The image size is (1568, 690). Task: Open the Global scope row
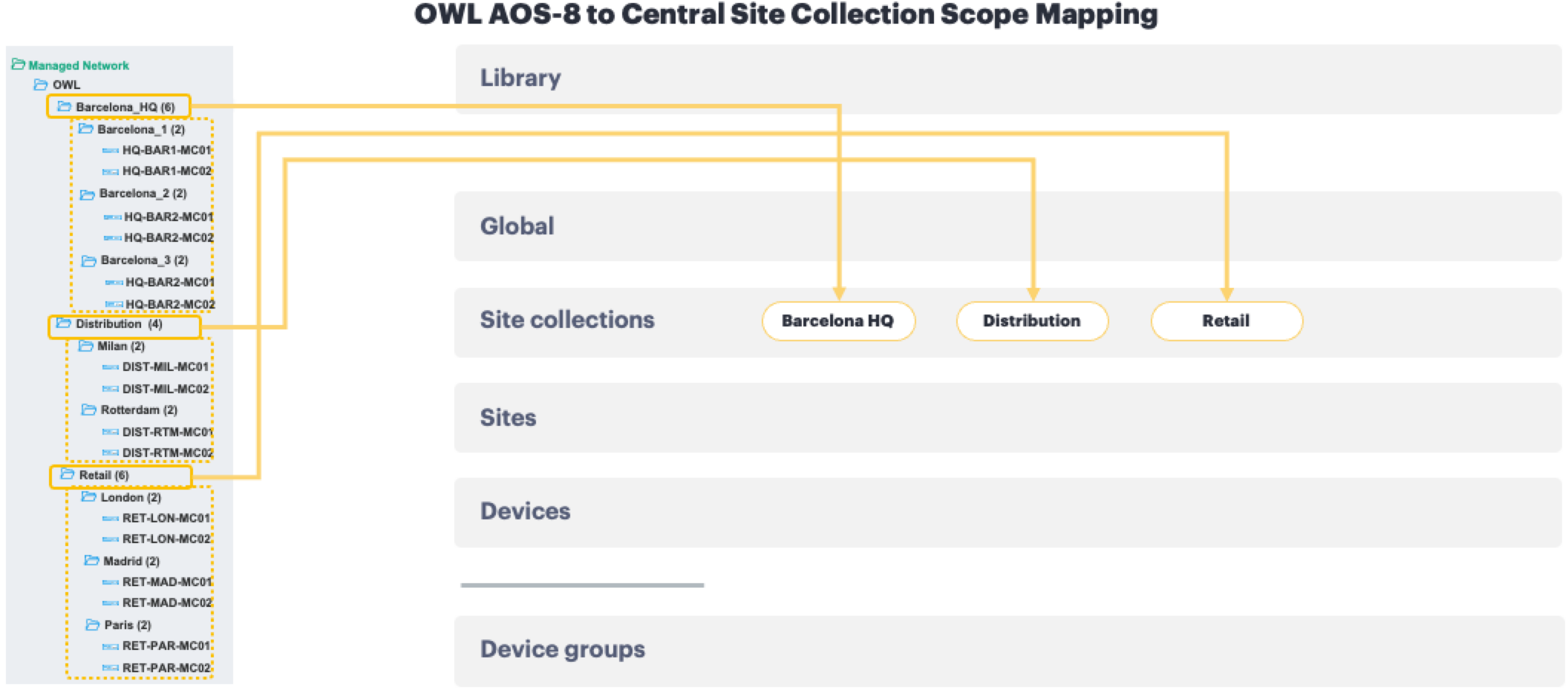coord(1008,226)
